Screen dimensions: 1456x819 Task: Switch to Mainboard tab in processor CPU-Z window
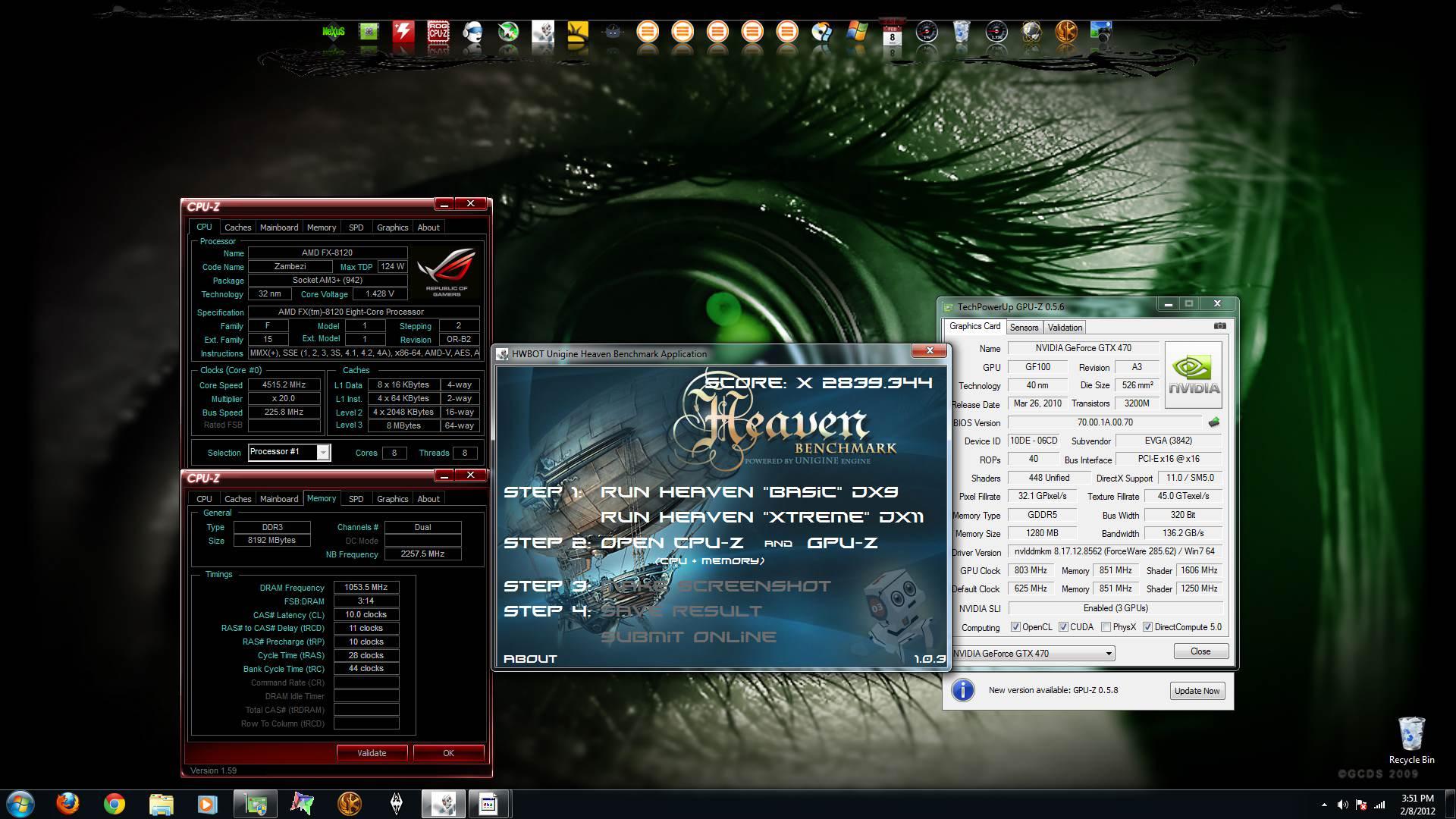[x=279, y=227]
